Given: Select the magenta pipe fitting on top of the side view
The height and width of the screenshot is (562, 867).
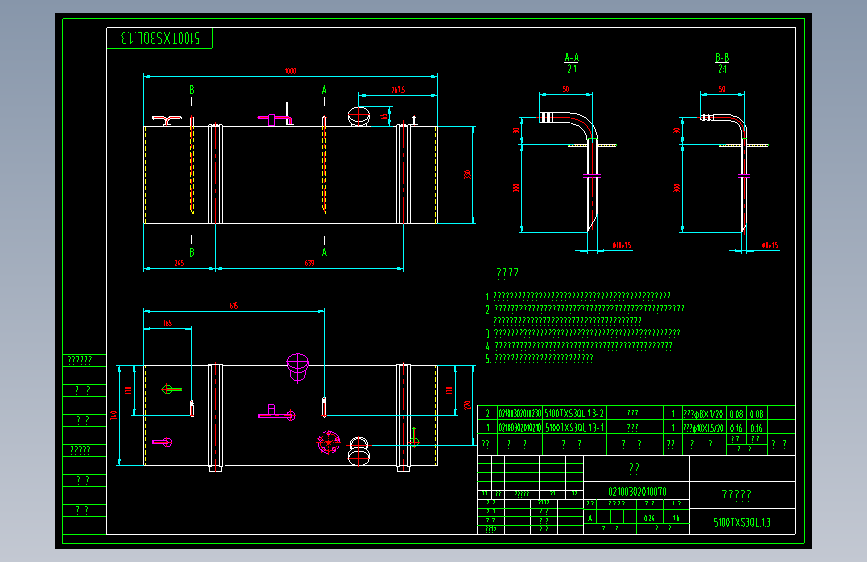Looking at the screenshot, I should click(275, 118).
